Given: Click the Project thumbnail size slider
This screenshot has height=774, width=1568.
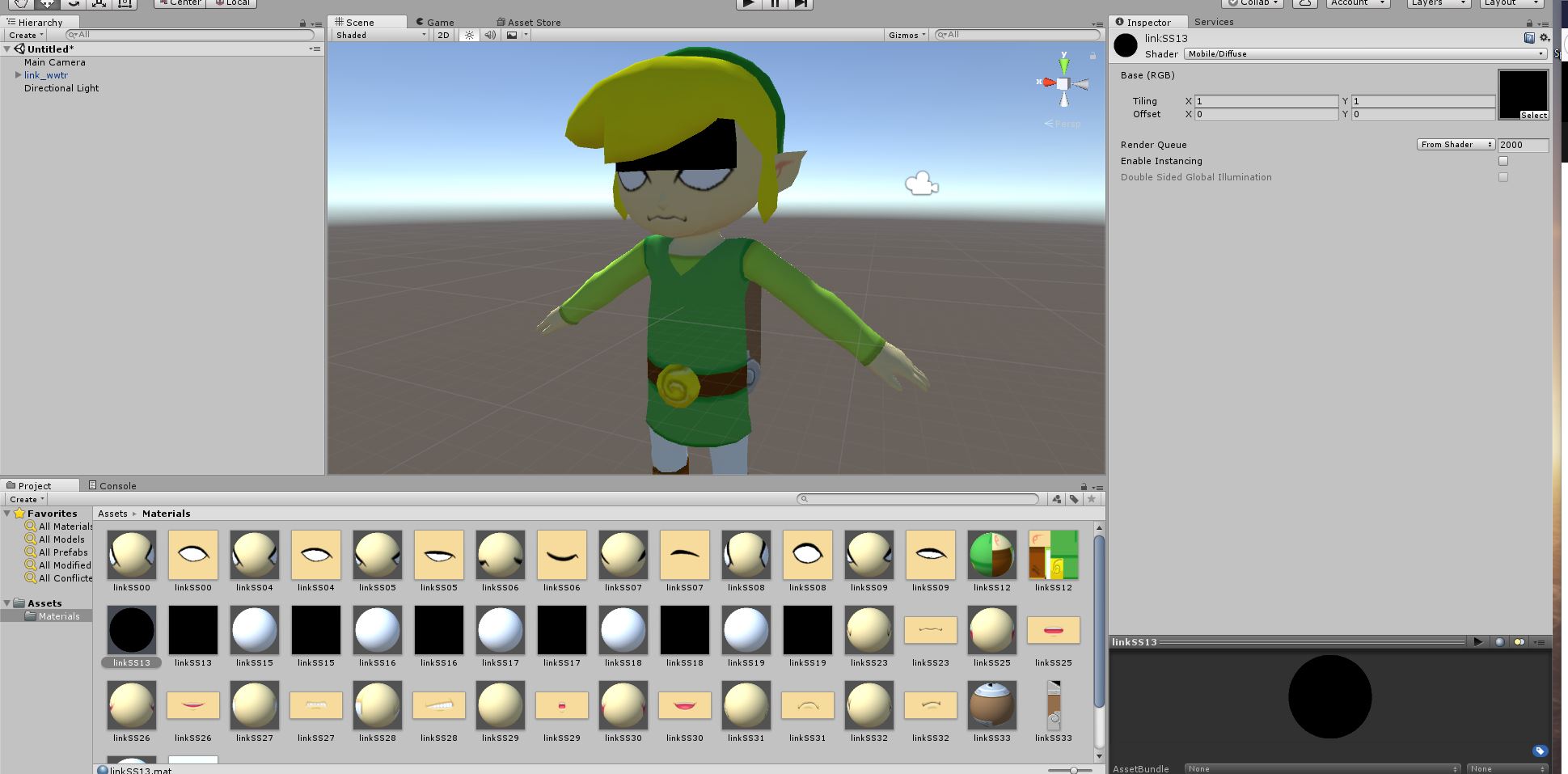Looking at the screenshot, I should (1073, 771).
